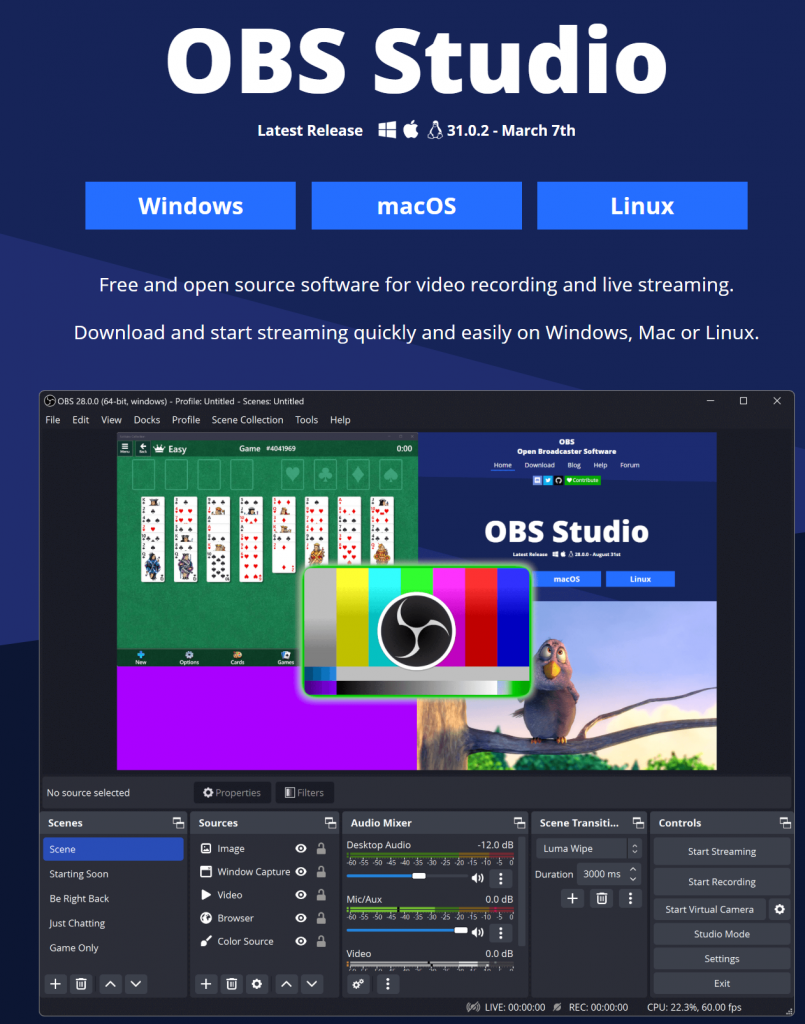Open Mic/Aux three-dot options
The image size is (805, 1024).
point(501,933)
